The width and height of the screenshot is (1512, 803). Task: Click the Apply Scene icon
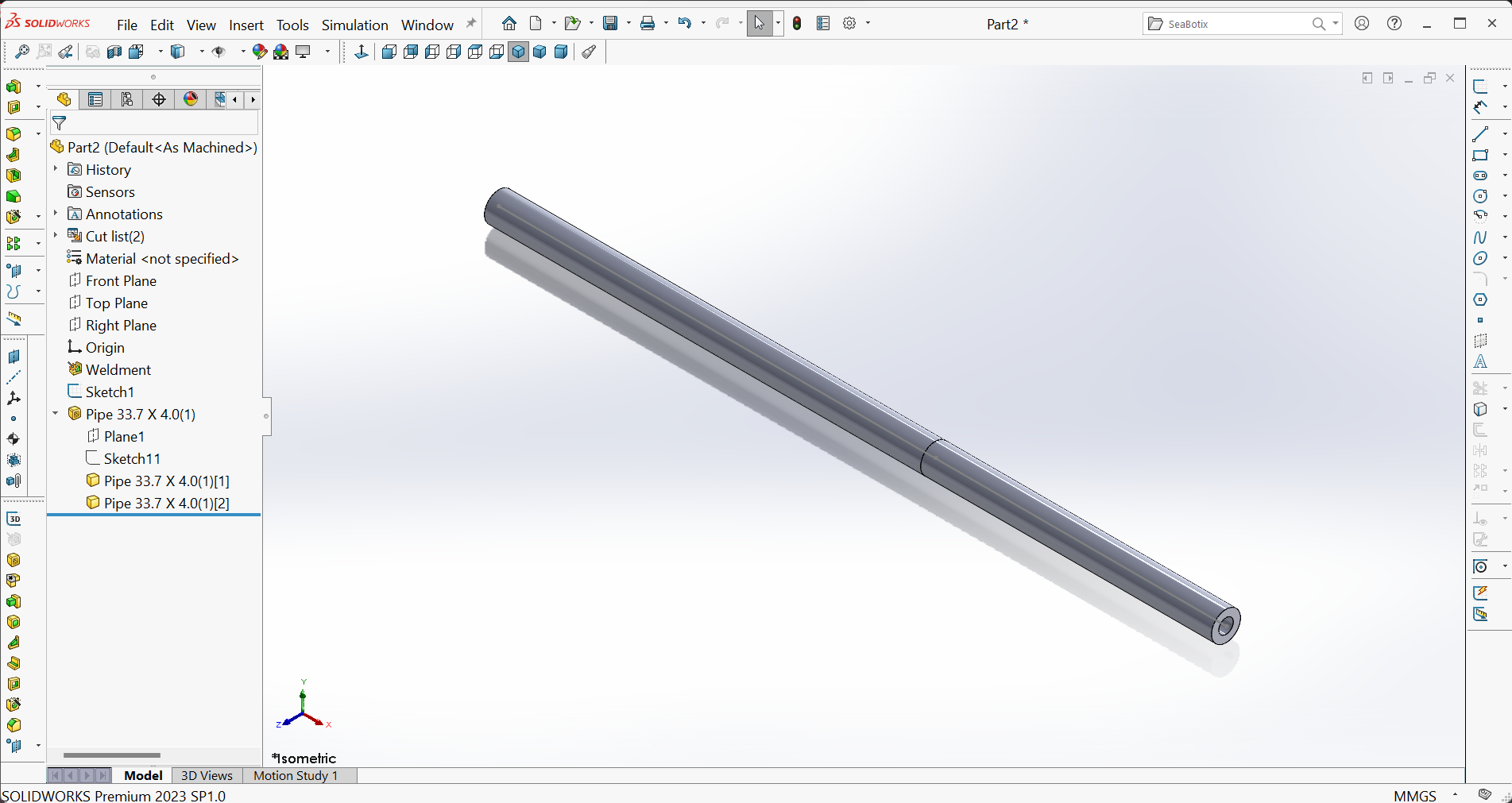[x=280, y=52]
